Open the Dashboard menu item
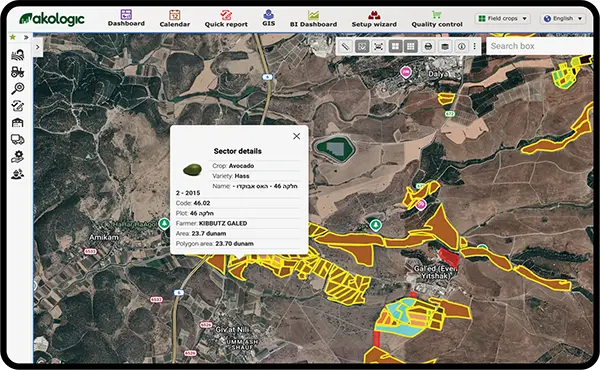This screenshot has height=370, width=600. click(126, 18)
